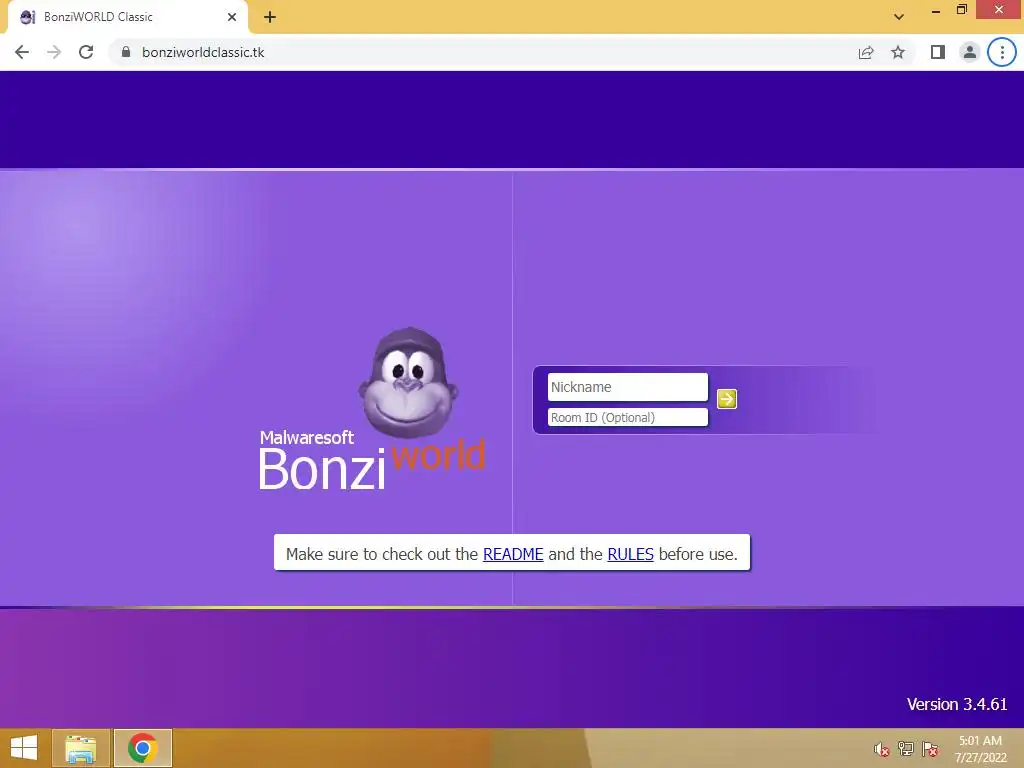
Task: View site info lock icon
Action: click(126, 52)
